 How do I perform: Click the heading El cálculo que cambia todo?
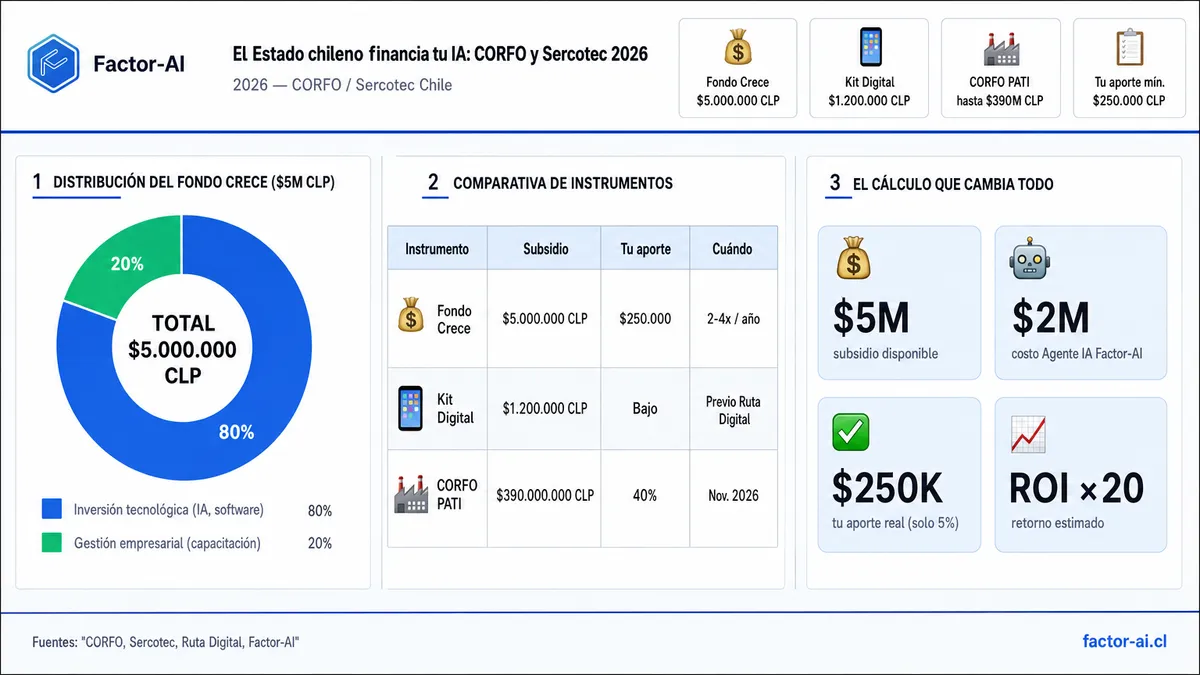[x=953, y=184]
